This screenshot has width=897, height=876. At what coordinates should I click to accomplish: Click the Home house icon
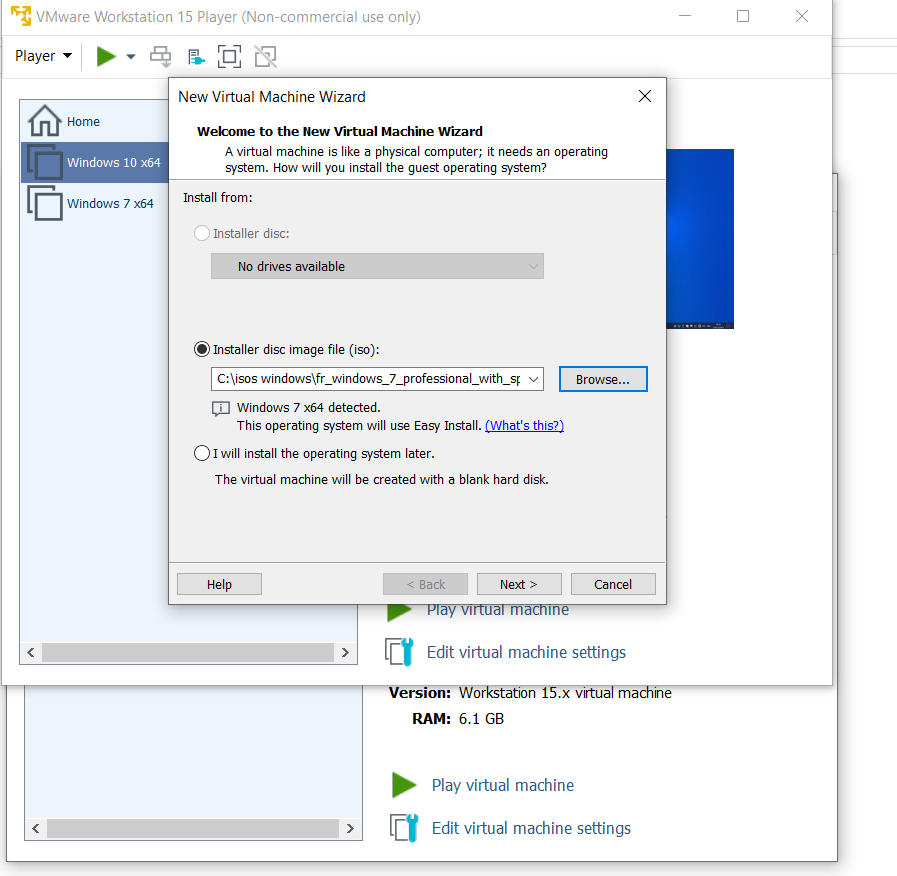45,121
